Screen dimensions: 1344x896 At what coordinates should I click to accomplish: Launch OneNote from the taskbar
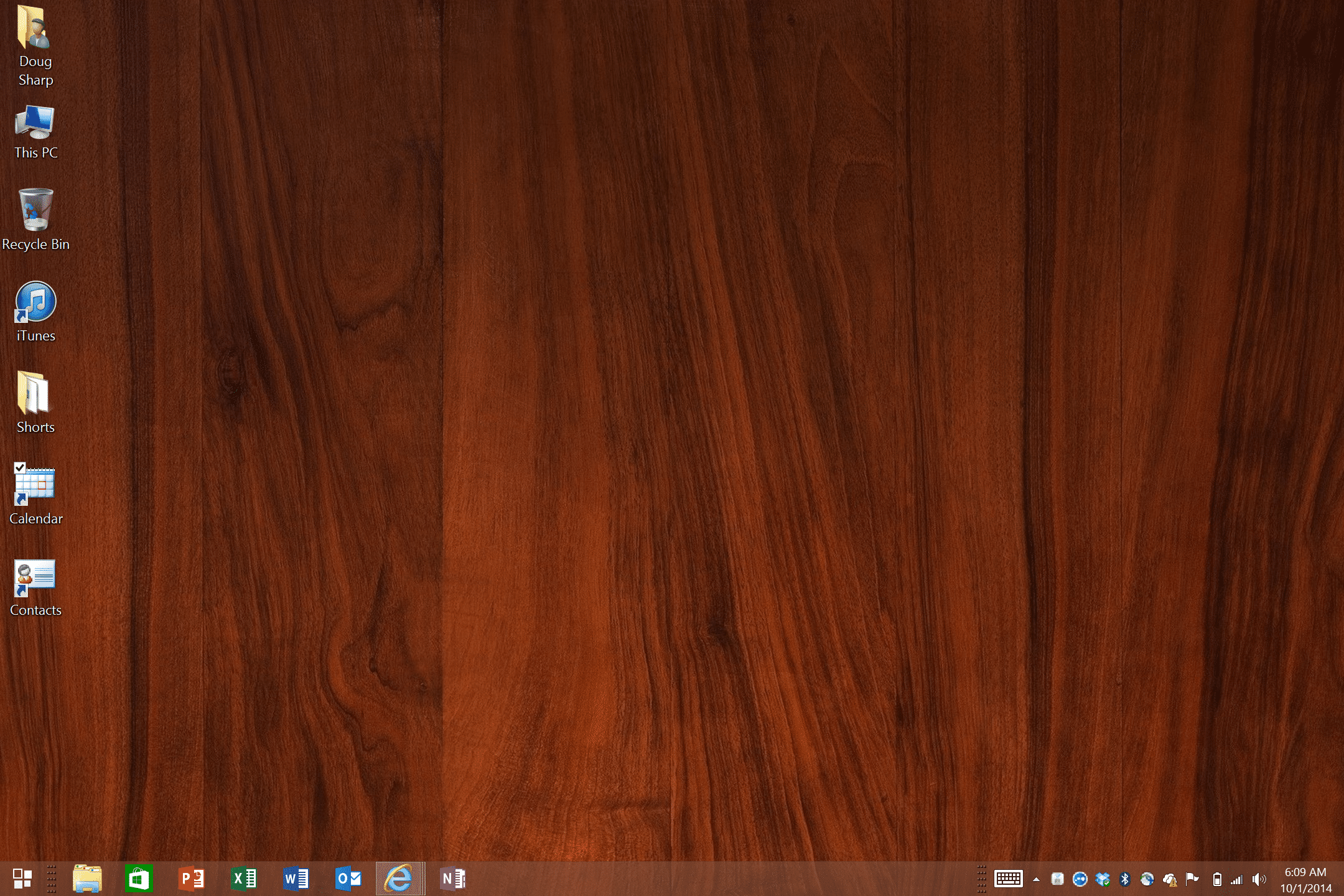(x=453, y=879)
